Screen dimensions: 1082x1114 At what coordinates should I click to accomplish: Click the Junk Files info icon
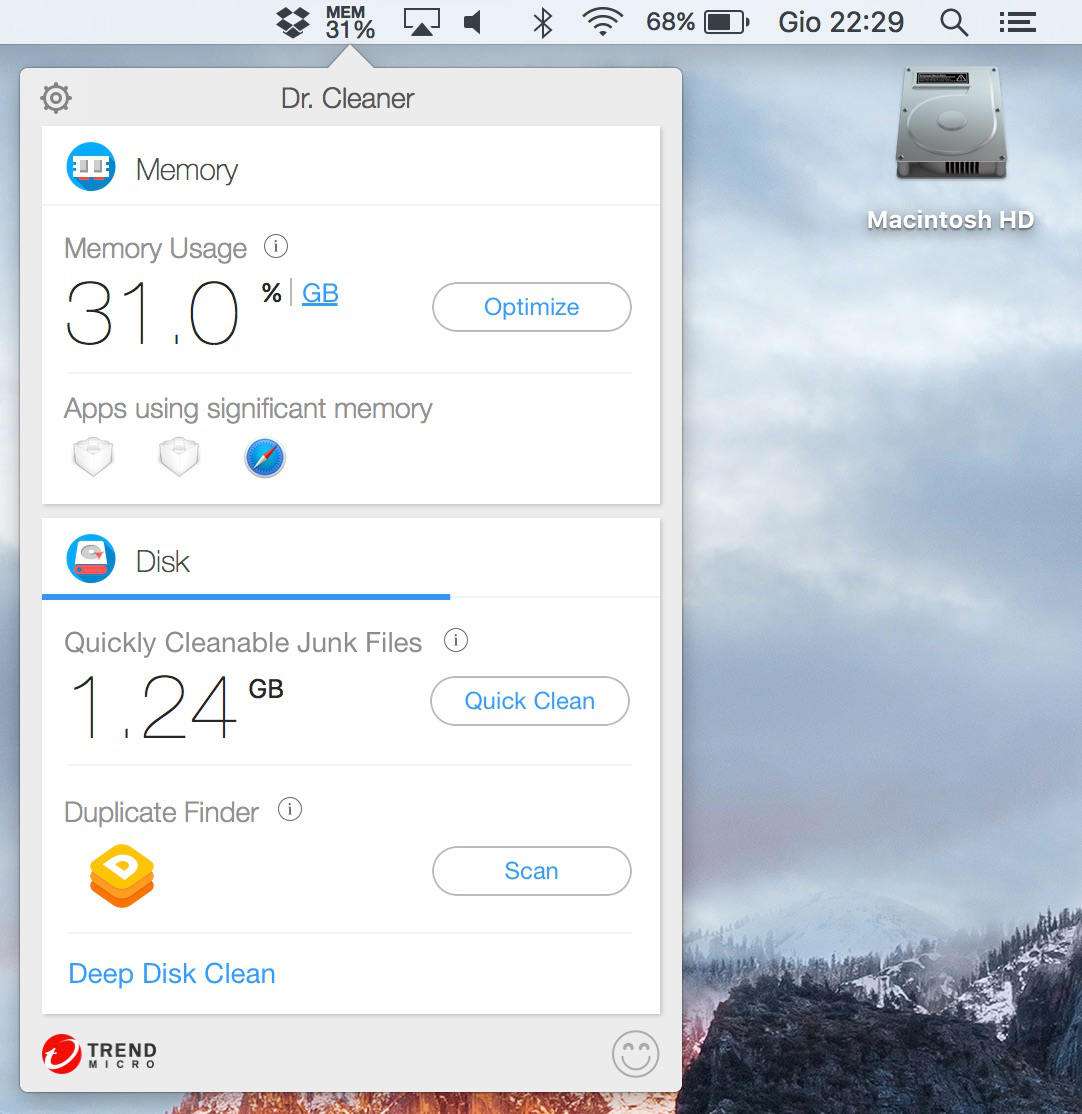click(x=456, y=640)
